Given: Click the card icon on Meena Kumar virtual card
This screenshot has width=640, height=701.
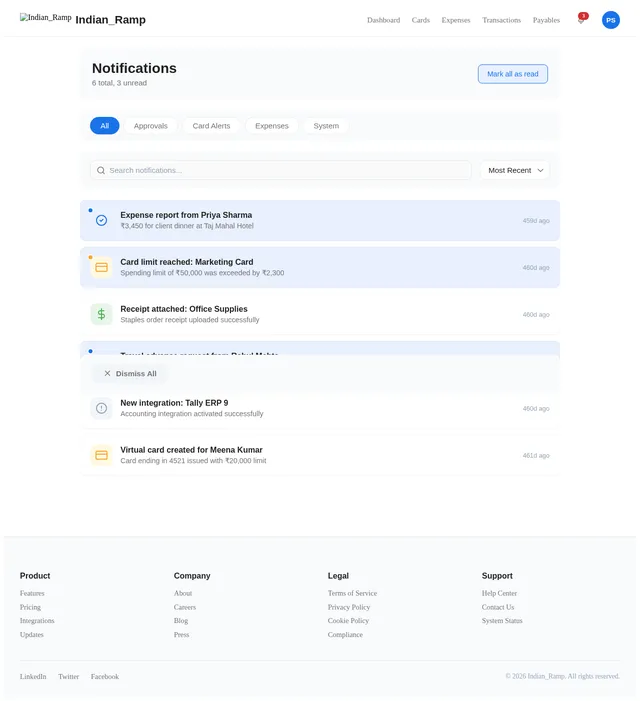Looking at the screenshot, I should pos(101,455).
